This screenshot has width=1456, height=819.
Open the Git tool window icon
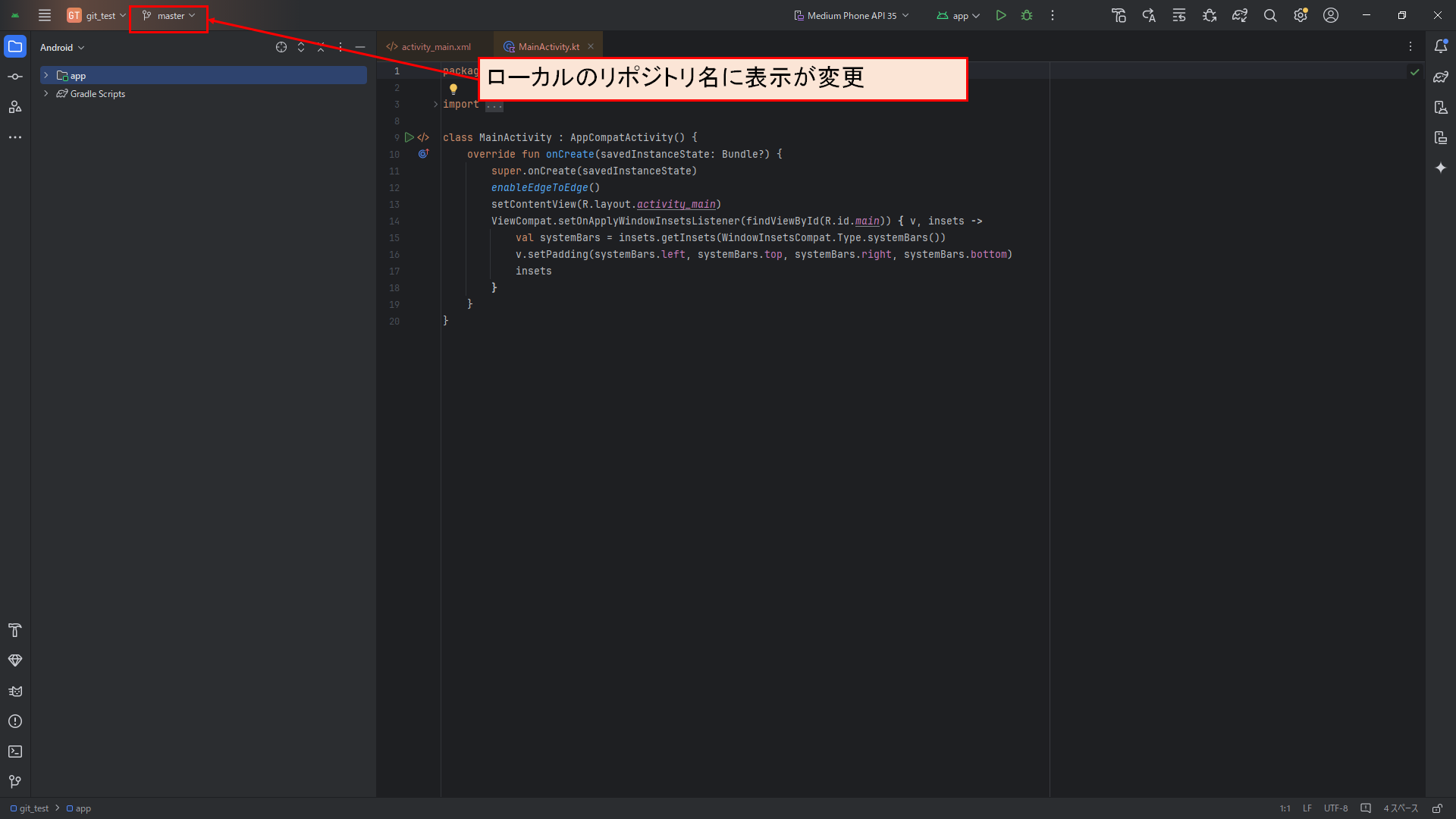[15, 782]
